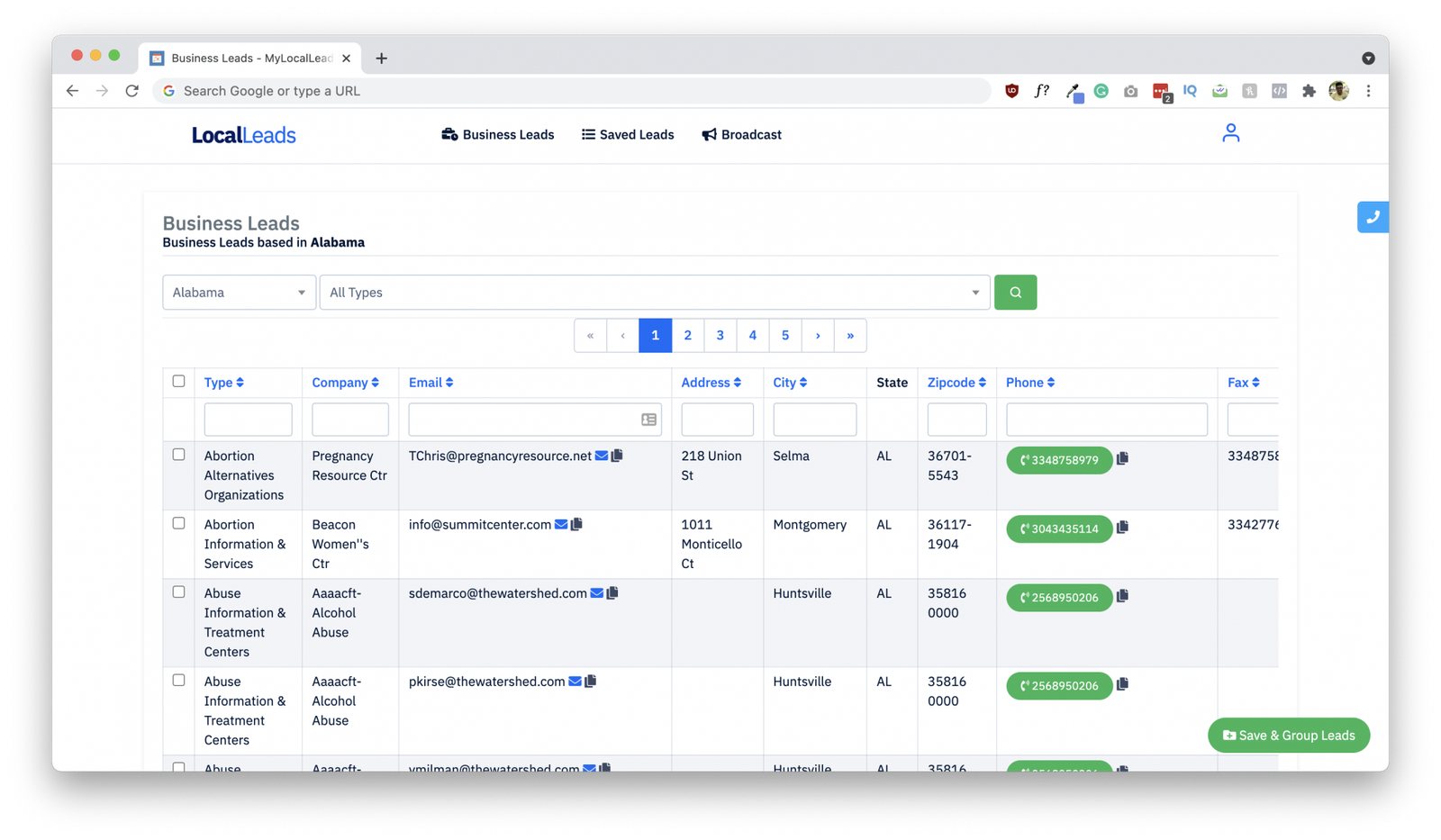Image resolution: width=1441 pixels, height=840 pixels.
Task: Click the Email column filter field
Action: [x=522, y=420]
